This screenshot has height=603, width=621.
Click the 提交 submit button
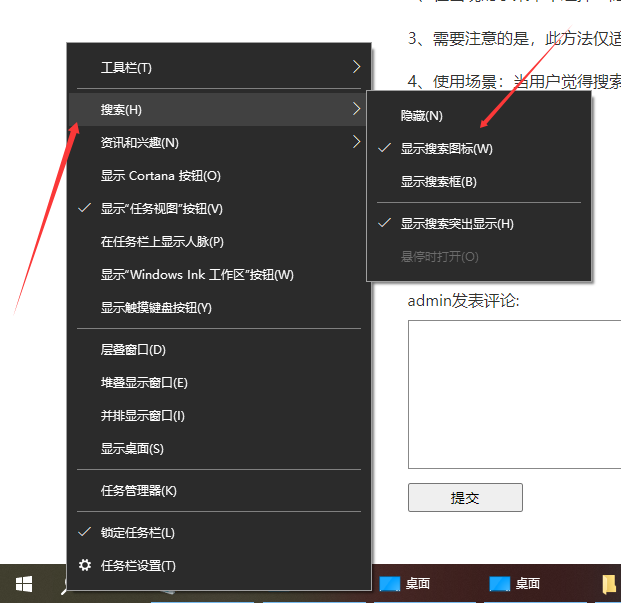pyautogui.click(x=465, y=498)
